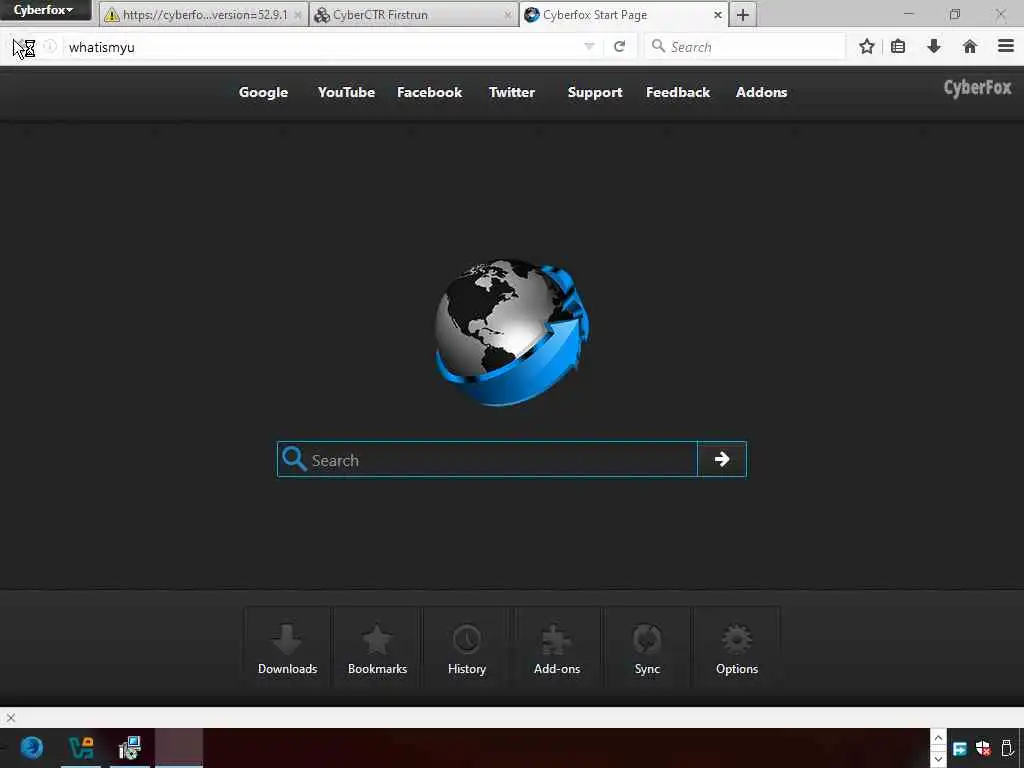Image resolution: width=1024 pixels, height=768 pixels.
Task: Open Bookmarks from the bottom launcher
Action: pyautogui.click(x=377, y=648)
